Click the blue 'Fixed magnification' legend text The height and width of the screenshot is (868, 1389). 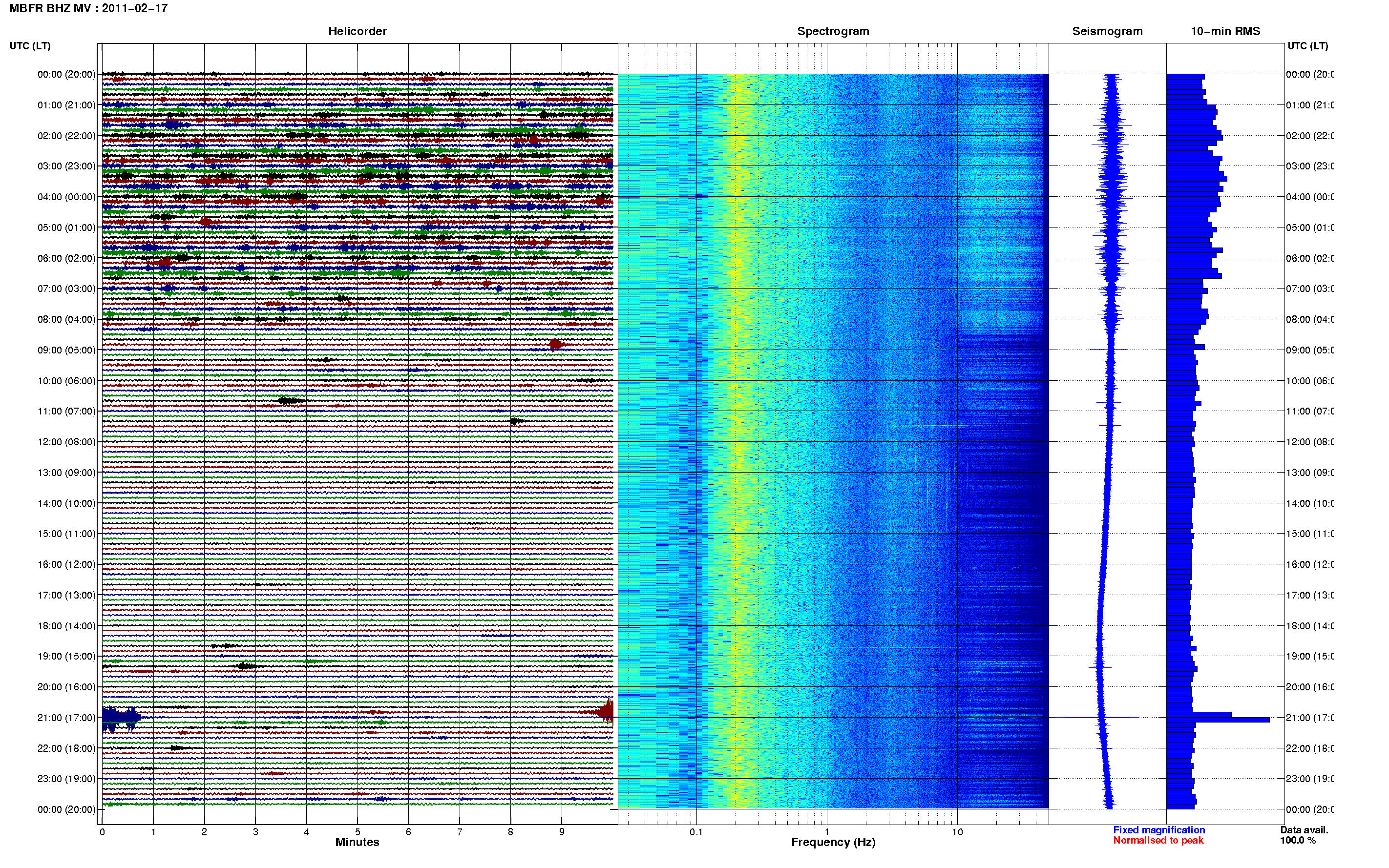click(1159, 830)
